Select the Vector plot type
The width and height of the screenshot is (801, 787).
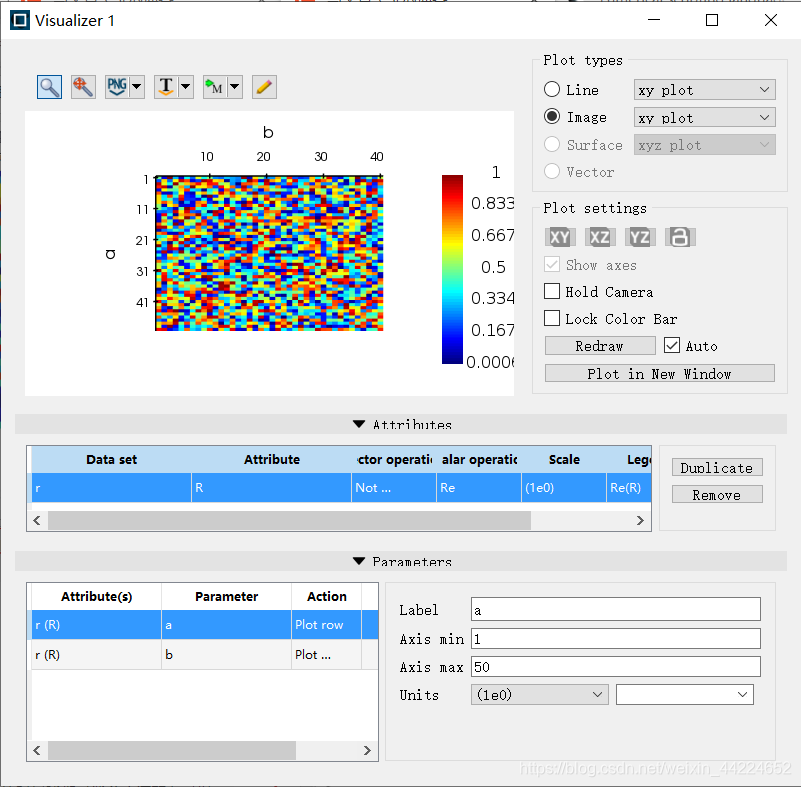pyautogui.click(x=552, y=171)
